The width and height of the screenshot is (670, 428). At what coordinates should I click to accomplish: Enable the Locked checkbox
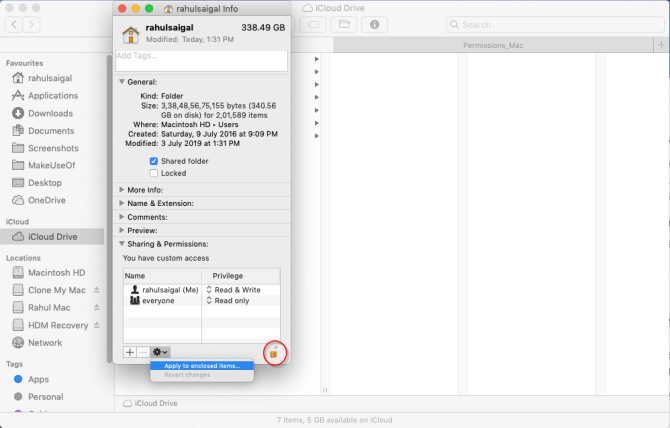tap(154, 173)
